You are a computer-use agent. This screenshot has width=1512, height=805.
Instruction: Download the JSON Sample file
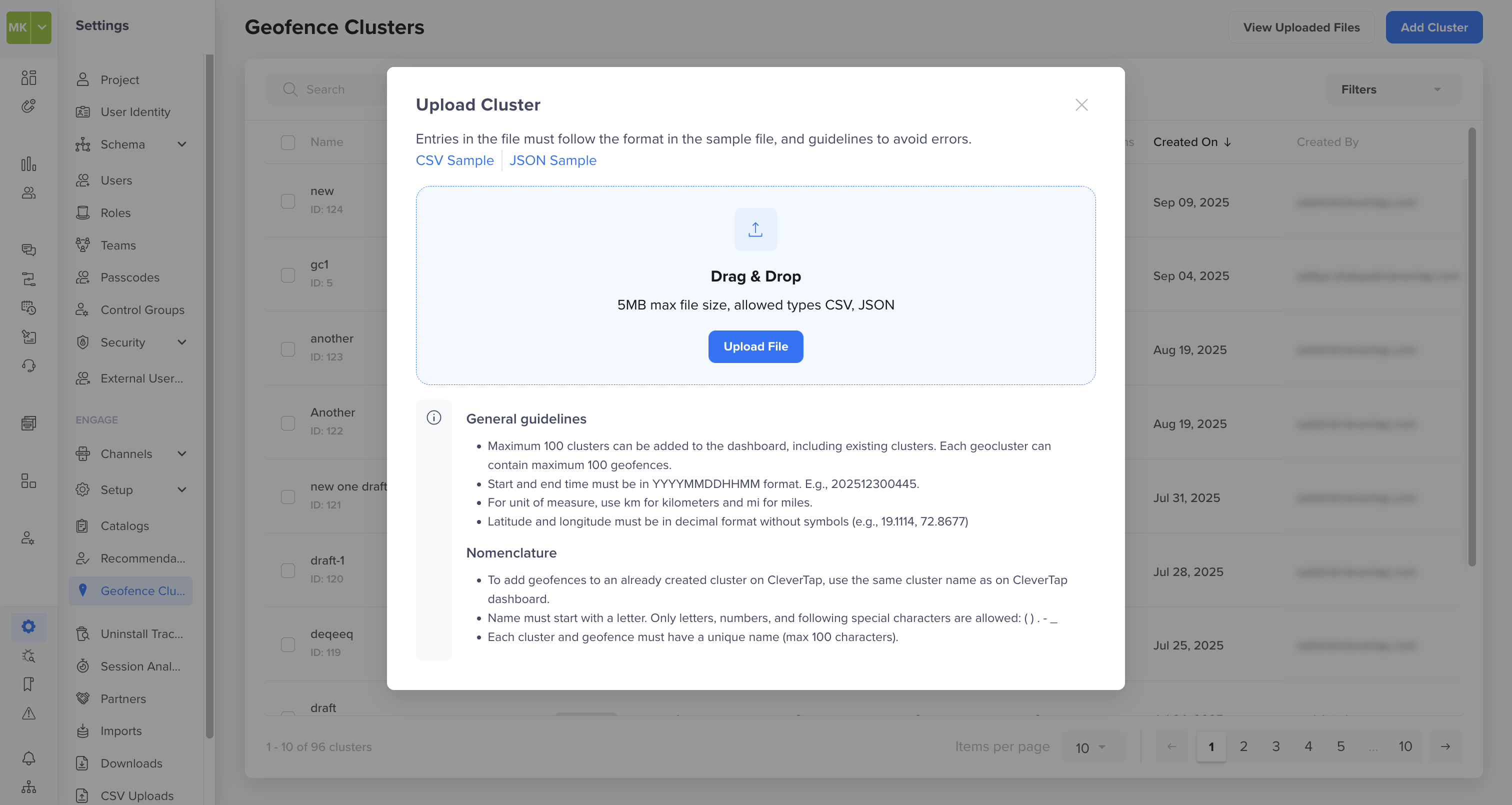[552, 159]
